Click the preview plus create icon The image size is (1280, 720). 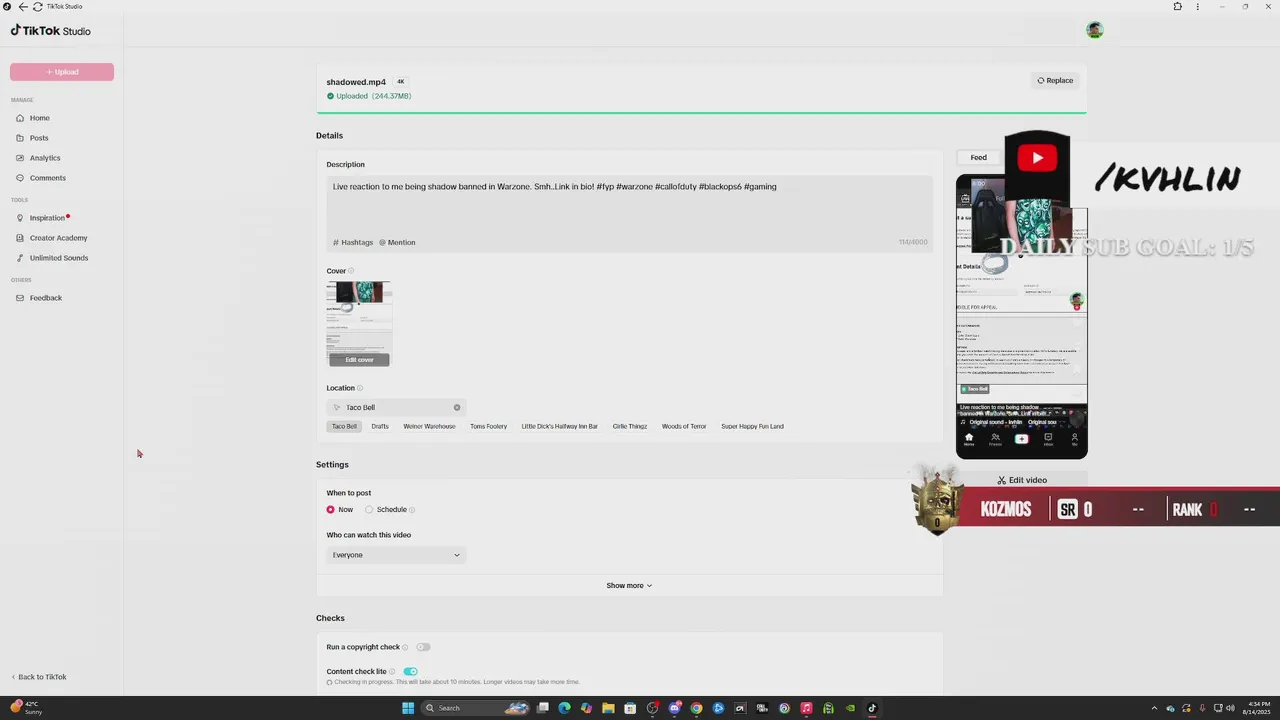pyautogui.click(x=1021, y=439)
